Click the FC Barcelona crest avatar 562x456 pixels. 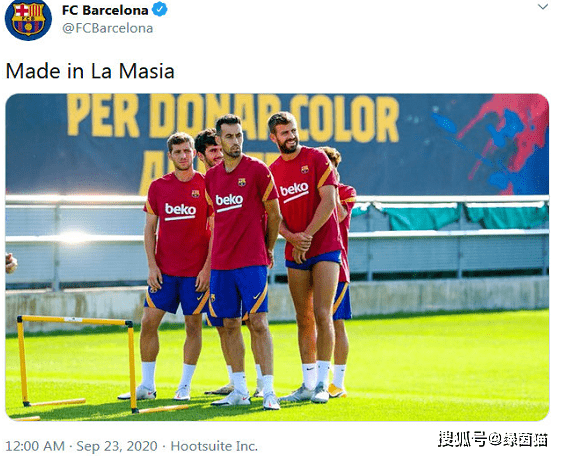pos(28,19)
